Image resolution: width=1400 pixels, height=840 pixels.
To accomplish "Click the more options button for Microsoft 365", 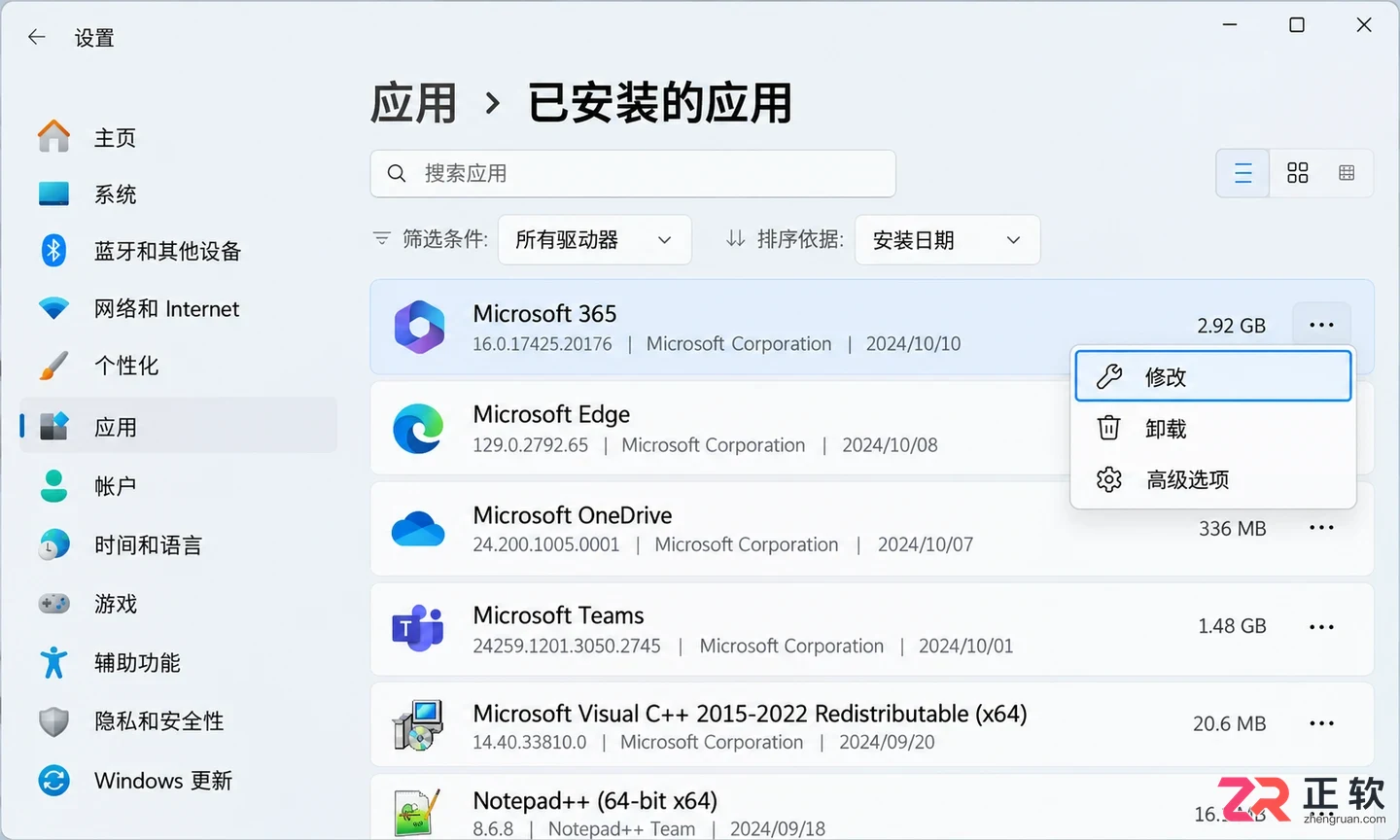I will (x=1321, y=325).
